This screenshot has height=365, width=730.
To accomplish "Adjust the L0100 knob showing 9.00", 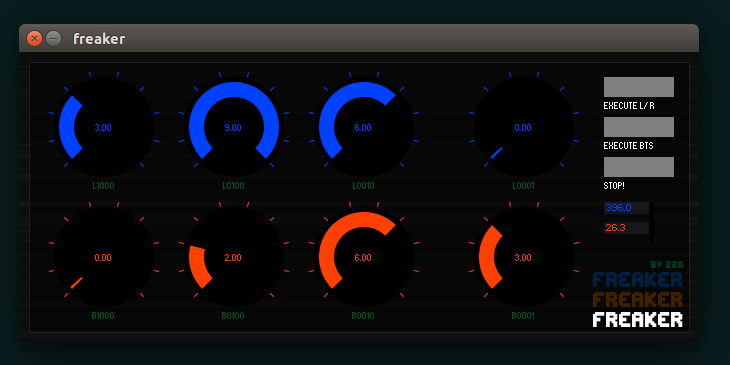I will [x=234, y=127].
